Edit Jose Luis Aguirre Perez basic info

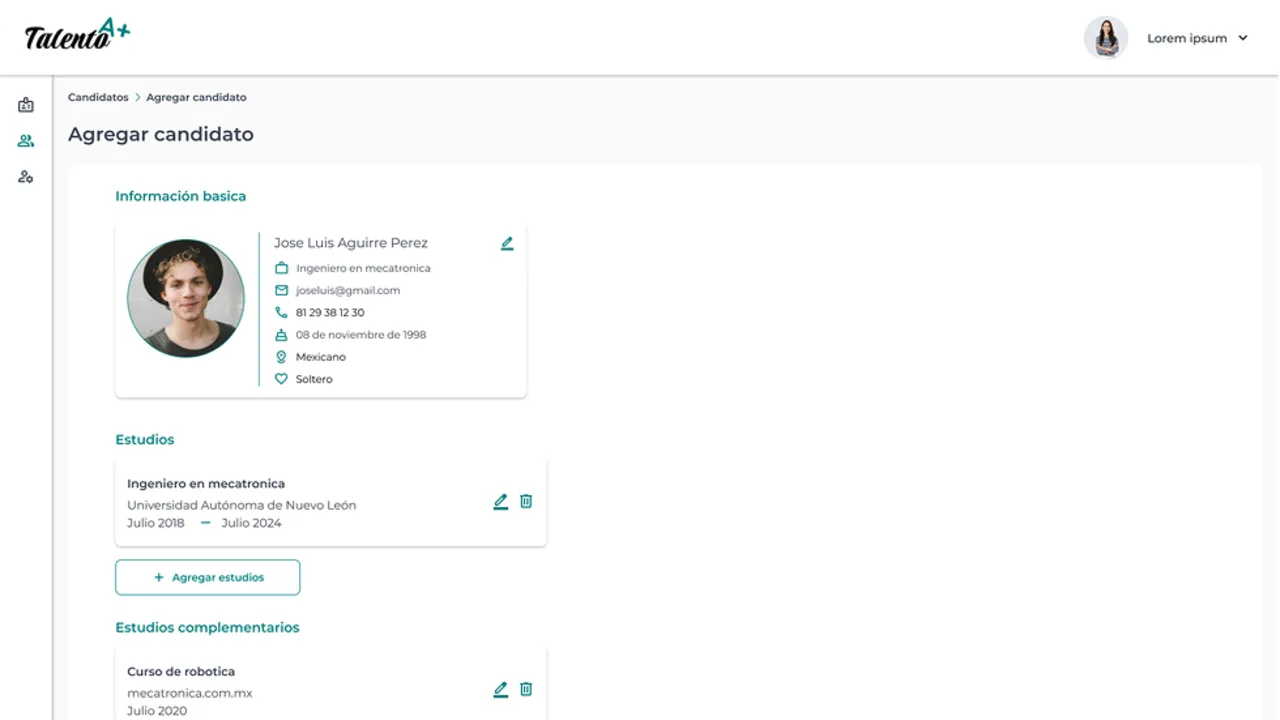[507, 243]
